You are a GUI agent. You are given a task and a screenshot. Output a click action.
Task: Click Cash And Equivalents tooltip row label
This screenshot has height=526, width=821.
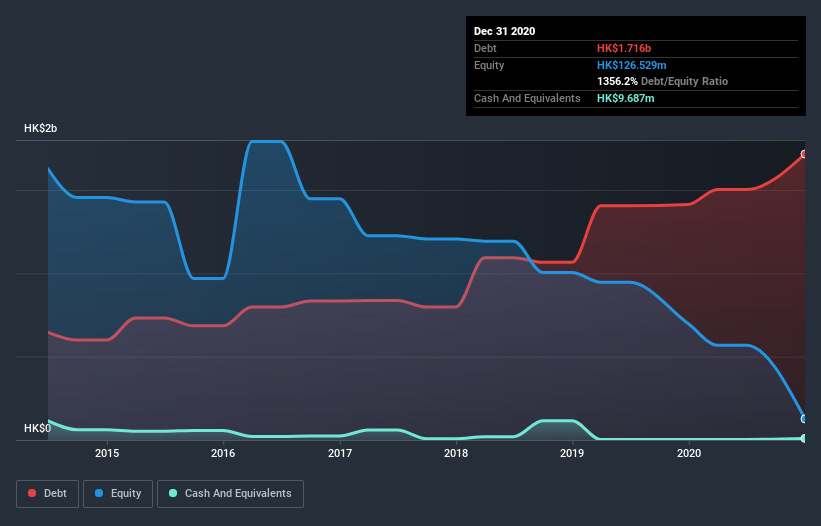click(527, 98)
